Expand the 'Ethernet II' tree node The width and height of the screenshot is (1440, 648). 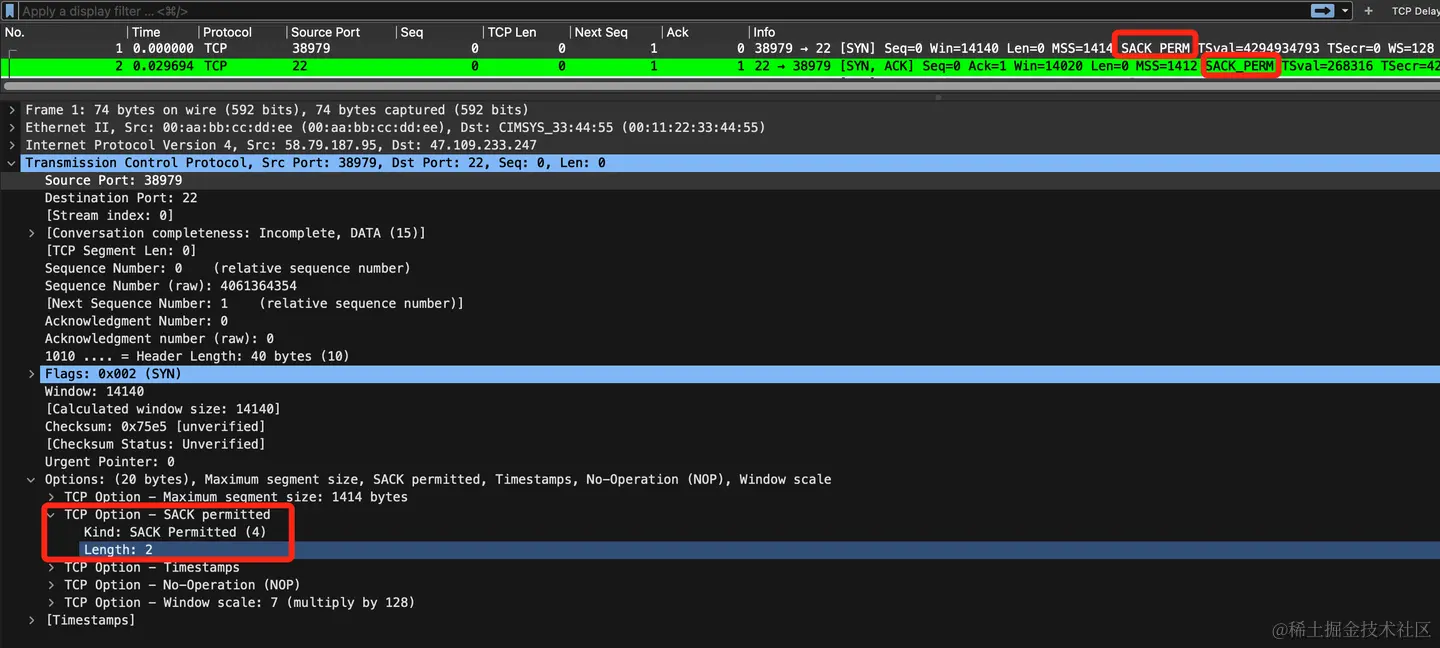coord(11,128)
